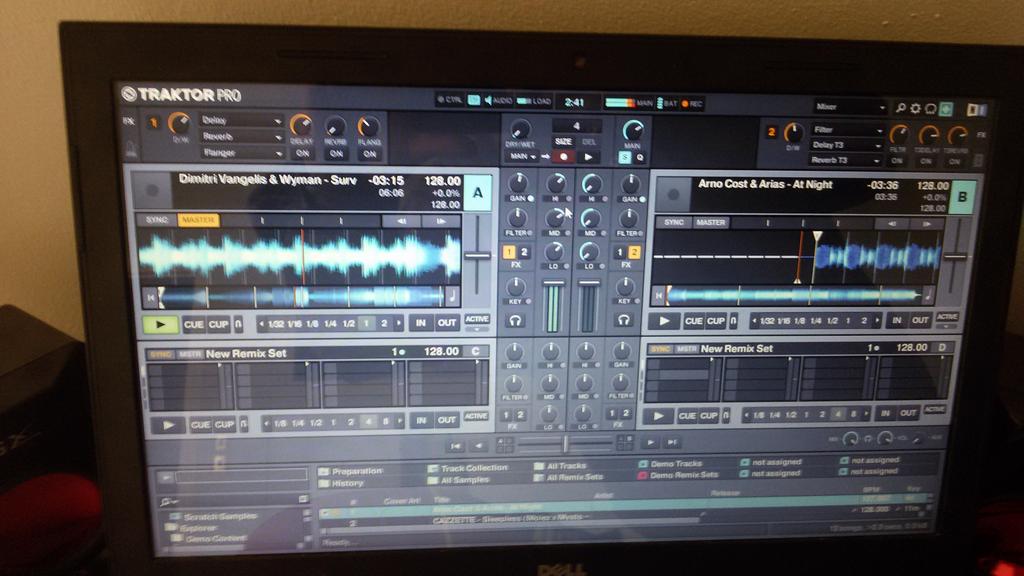Screen dimensions: 1024x576
Task: Select Deck B letter focus button
Action: tap(962, 197)
